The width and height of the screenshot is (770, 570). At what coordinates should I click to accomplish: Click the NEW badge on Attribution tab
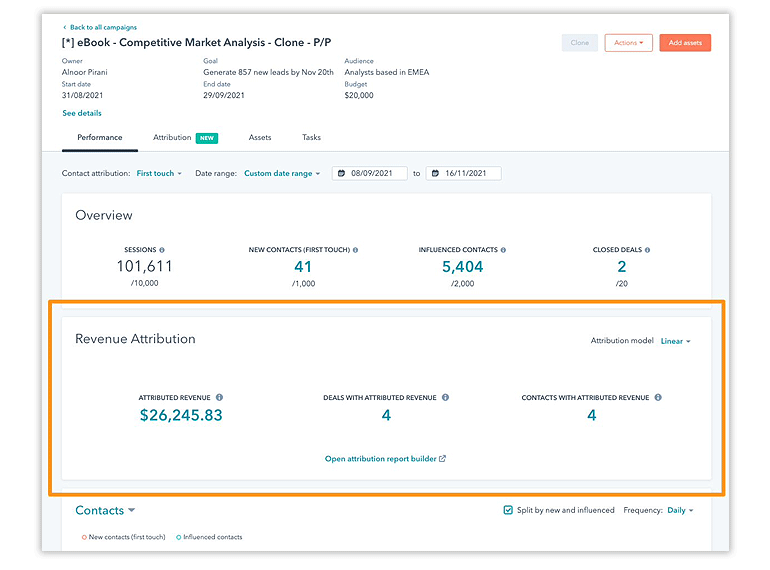click(x=207, y=138)
